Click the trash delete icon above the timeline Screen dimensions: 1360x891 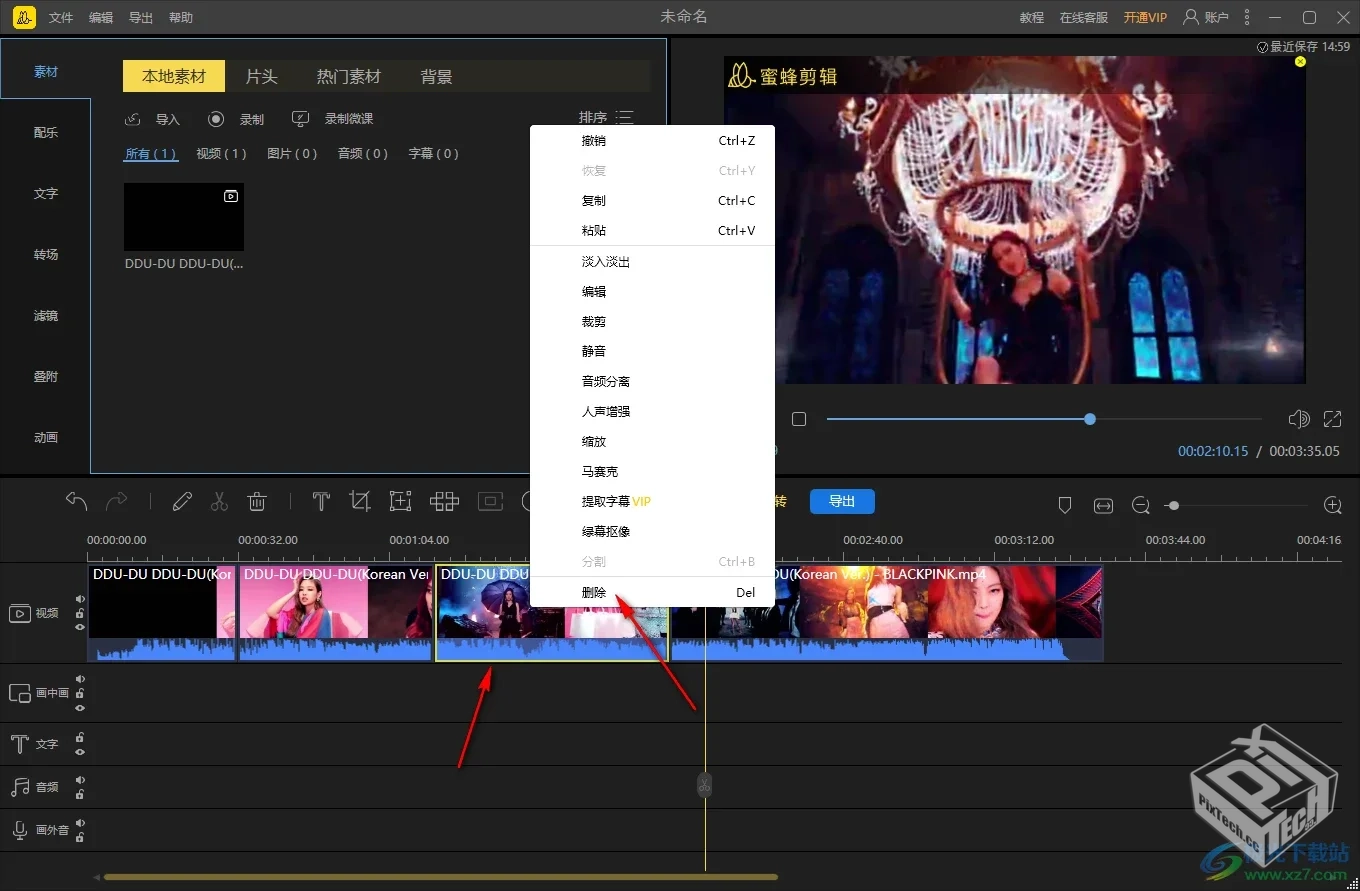(x=257, y=501)
